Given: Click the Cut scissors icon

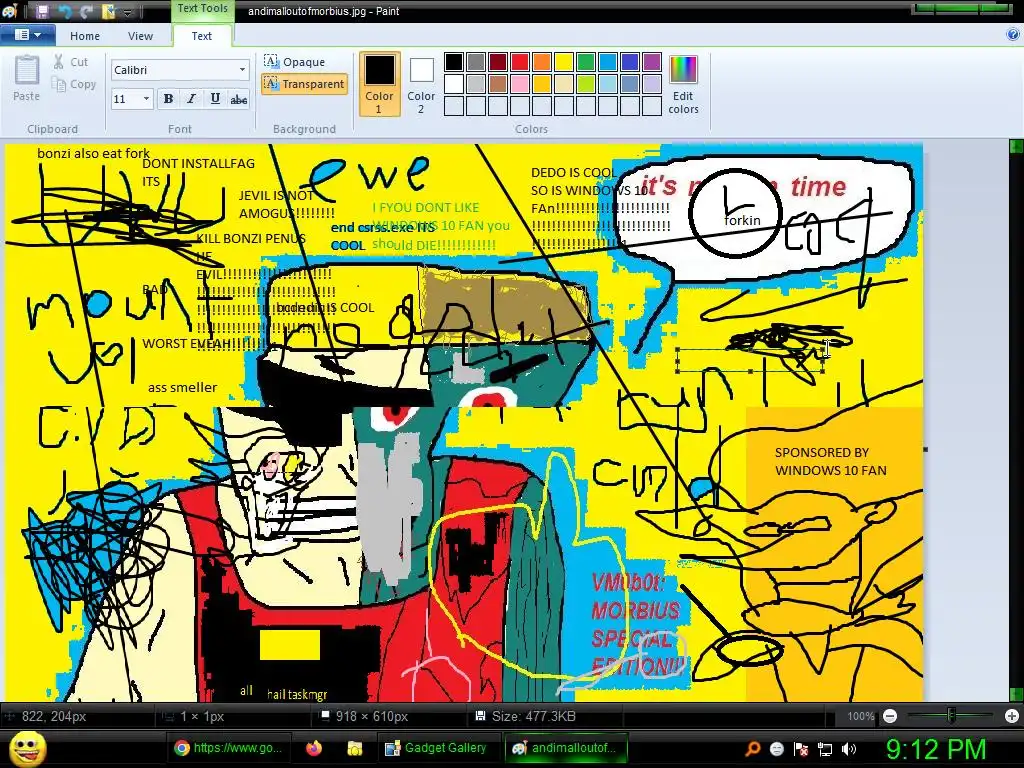Looking at the screenshot, I should 59,62.
